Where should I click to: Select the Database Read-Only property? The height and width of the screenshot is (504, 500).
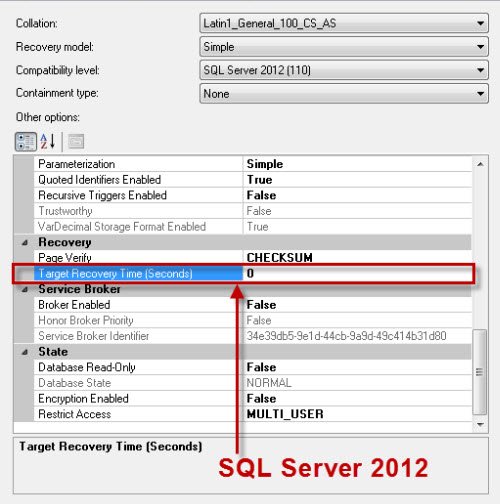[253, 367]
